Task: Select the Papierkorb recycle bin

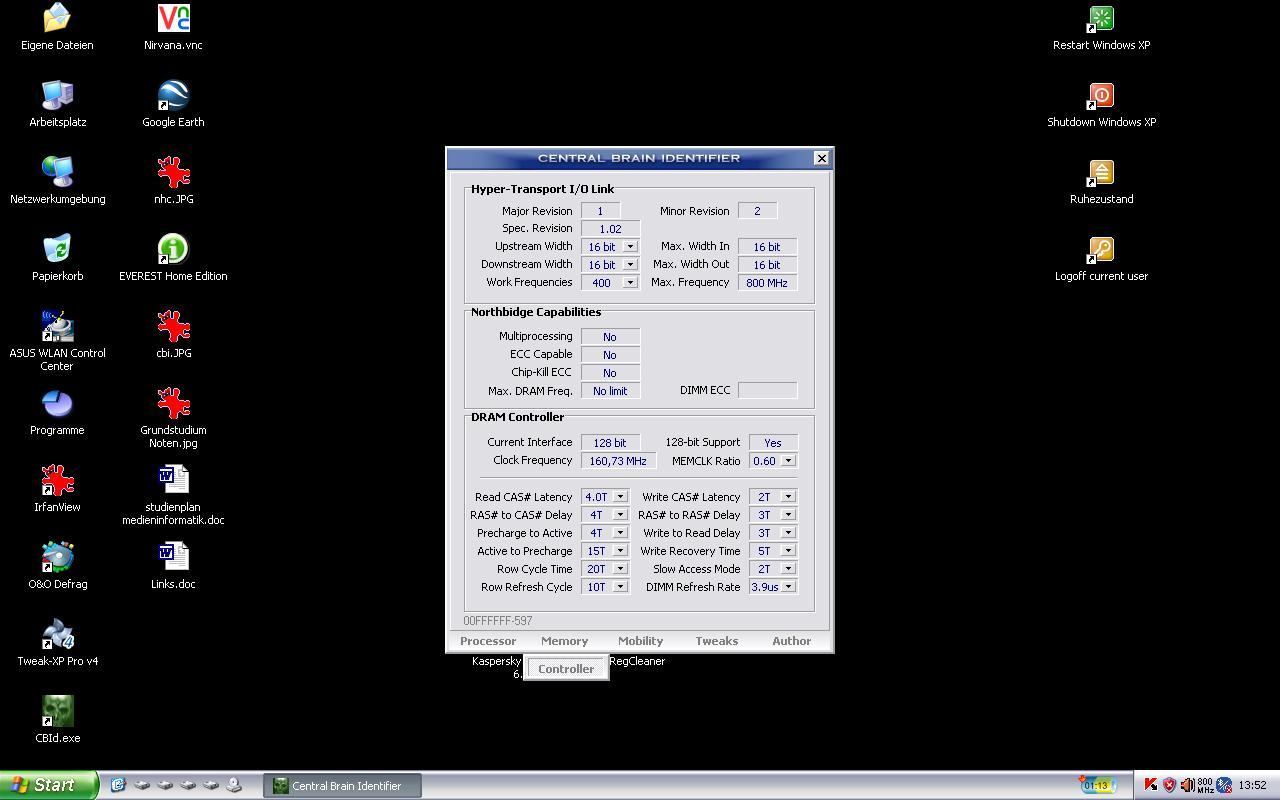Action: click(57, 258)
